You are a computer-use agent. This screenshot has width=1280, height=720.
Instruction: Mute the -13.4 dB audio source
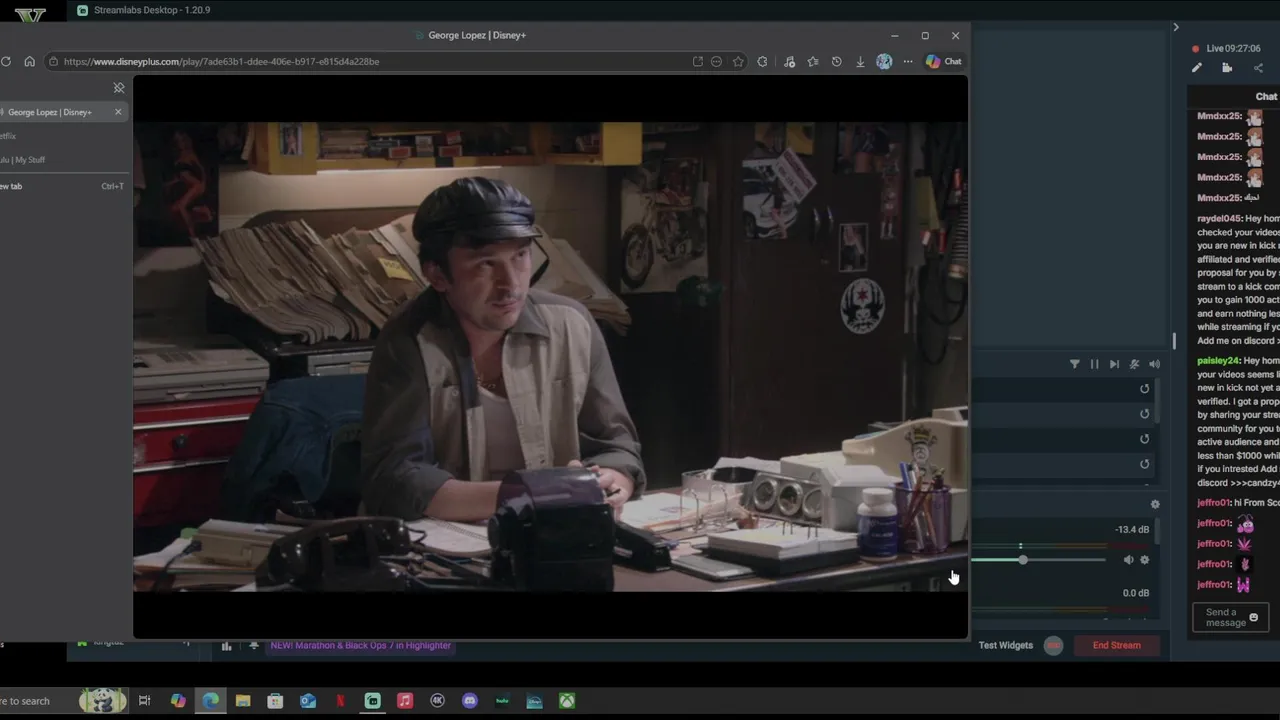point(1128,560)
